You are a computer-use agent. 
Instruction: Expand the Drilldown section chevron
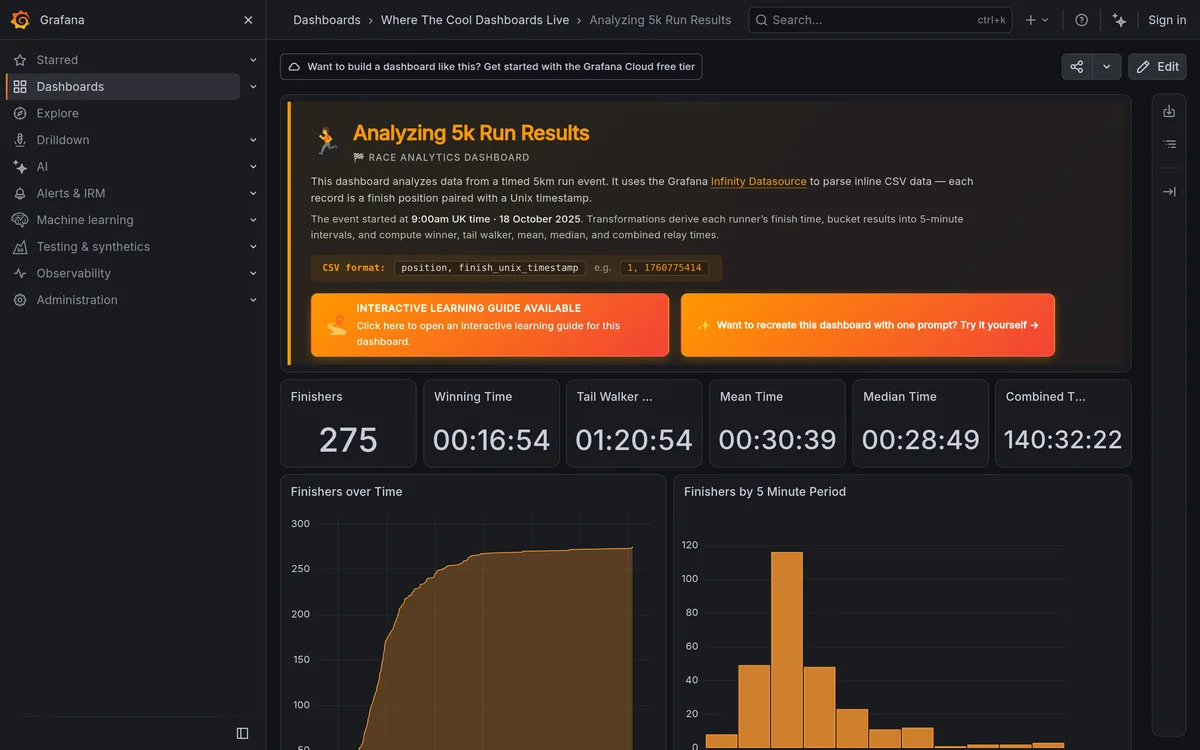(253, 140)
